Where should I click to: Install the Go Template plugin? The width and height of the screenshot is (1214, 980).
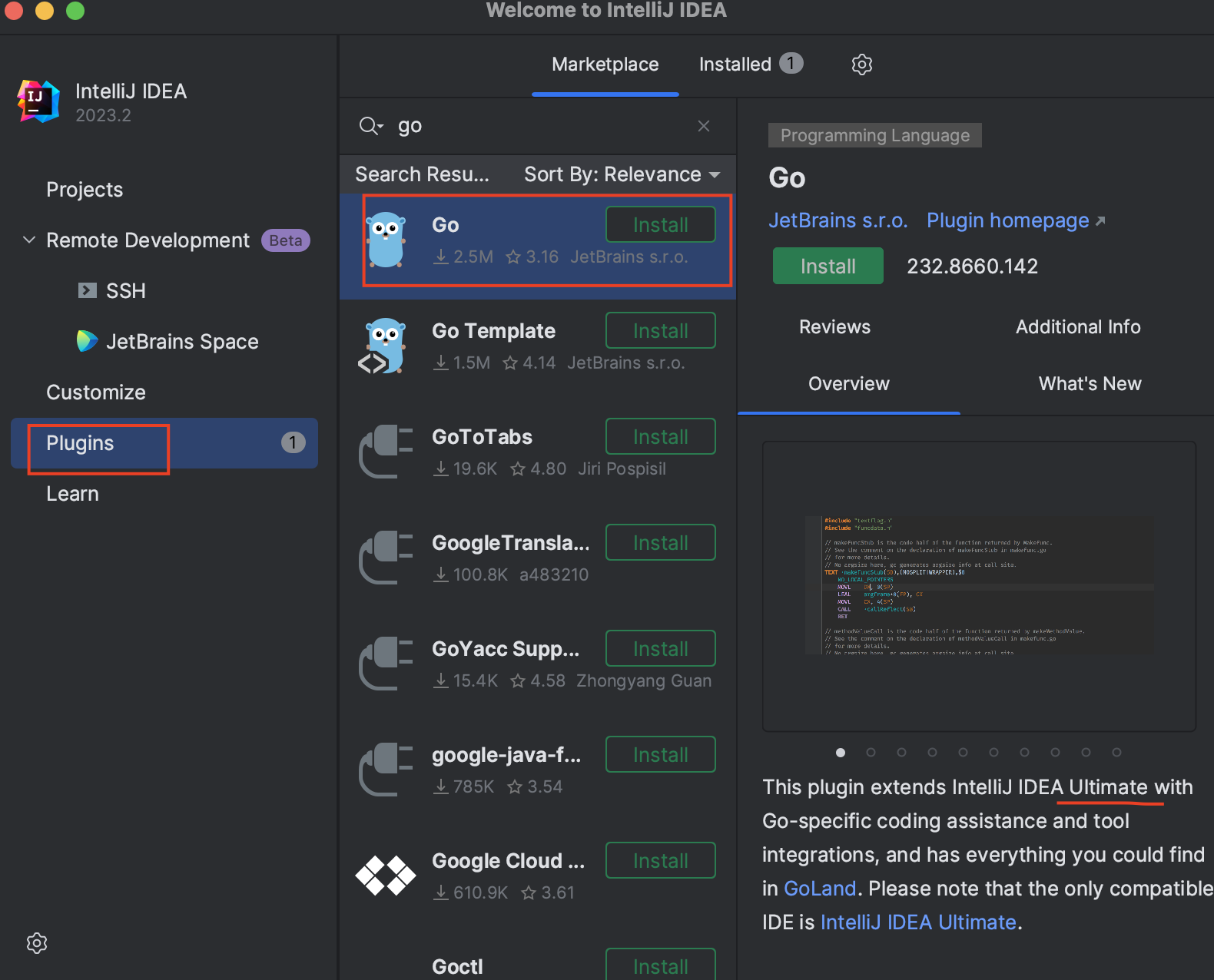[661, 331]
